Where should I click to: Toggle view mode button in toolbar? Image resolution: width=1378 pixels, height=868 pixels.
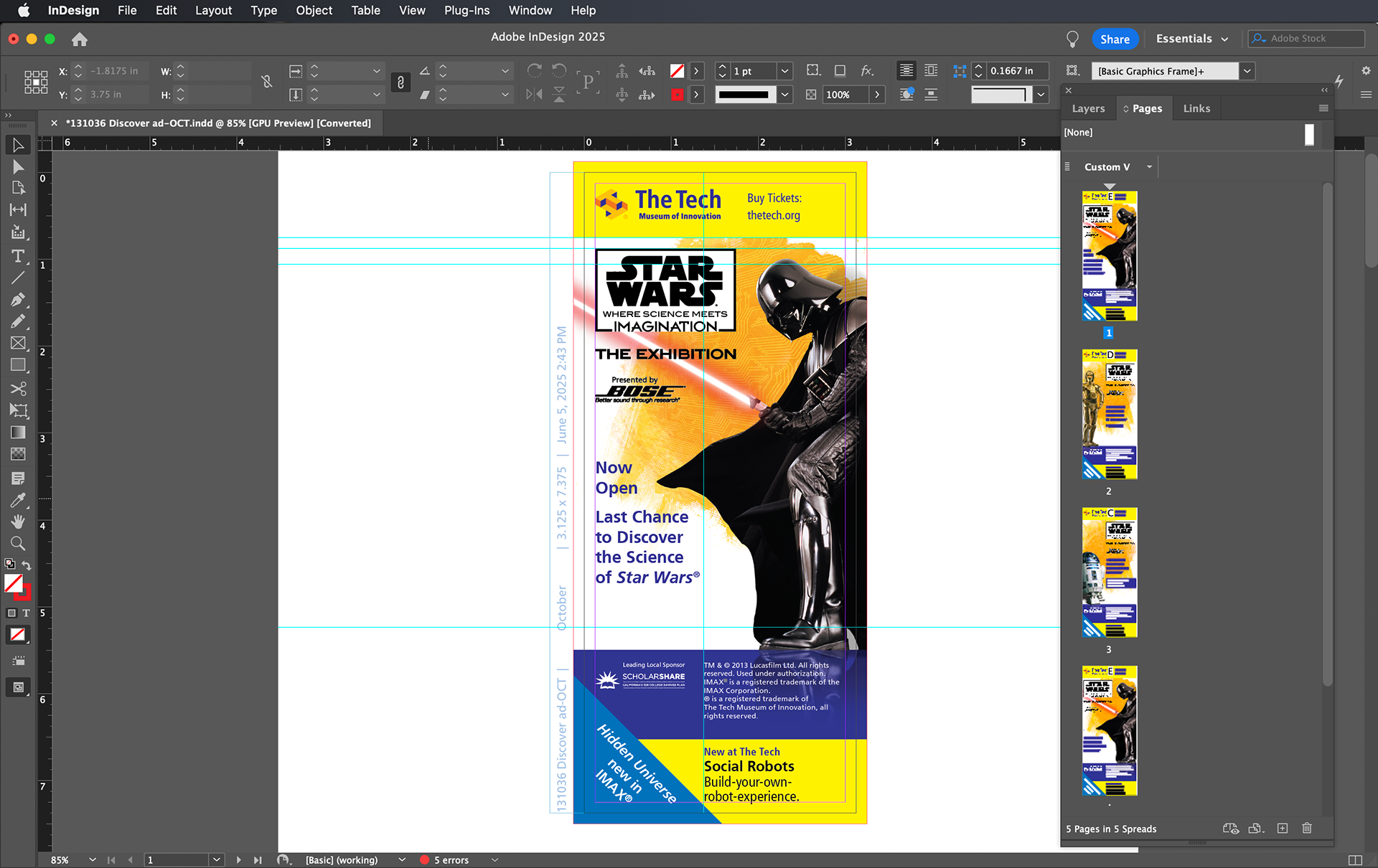[18, 687]
